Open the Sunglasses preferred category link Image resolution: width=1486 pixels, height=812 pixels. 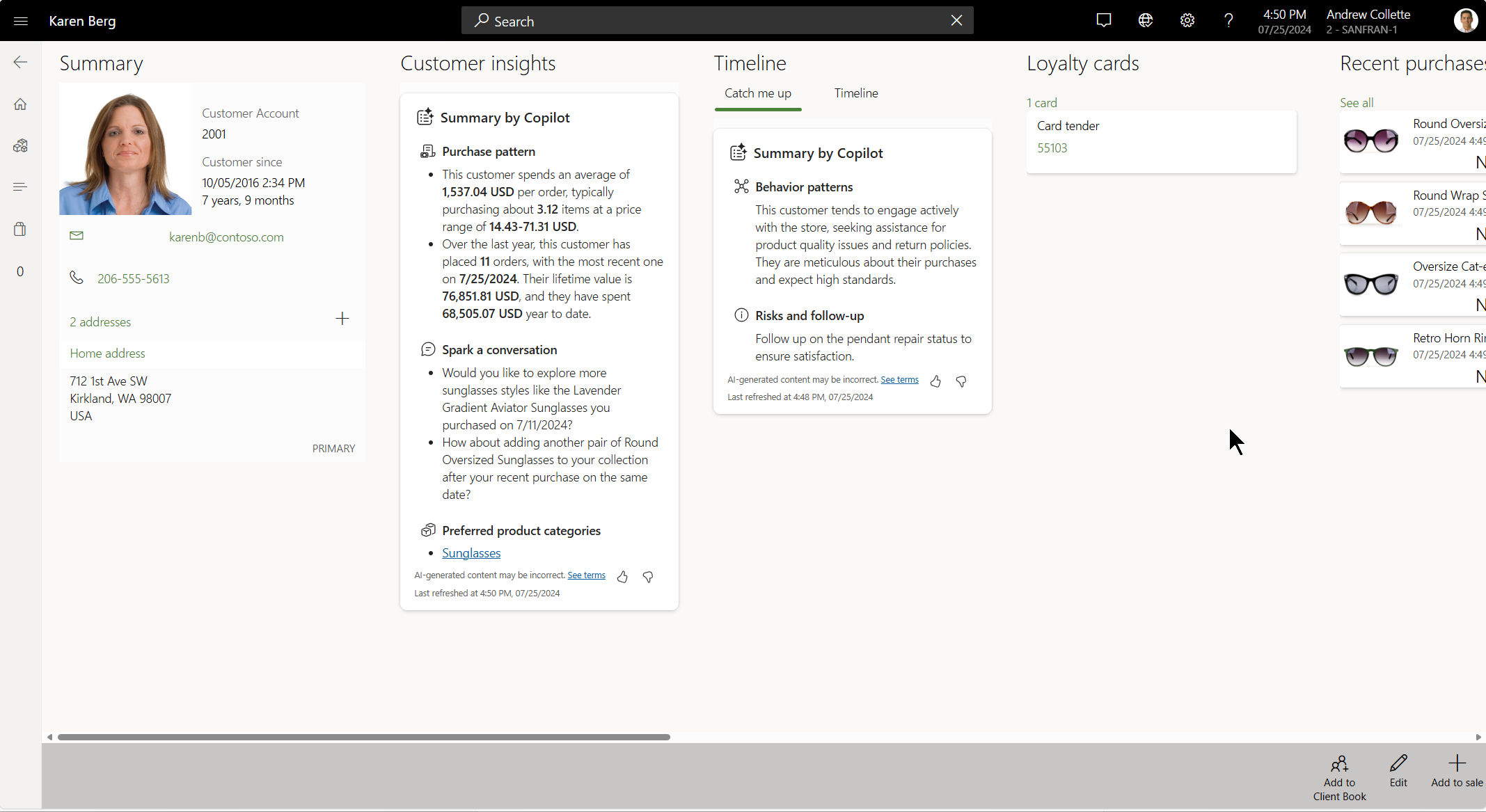pyautogui.click(x=471, y=553)
